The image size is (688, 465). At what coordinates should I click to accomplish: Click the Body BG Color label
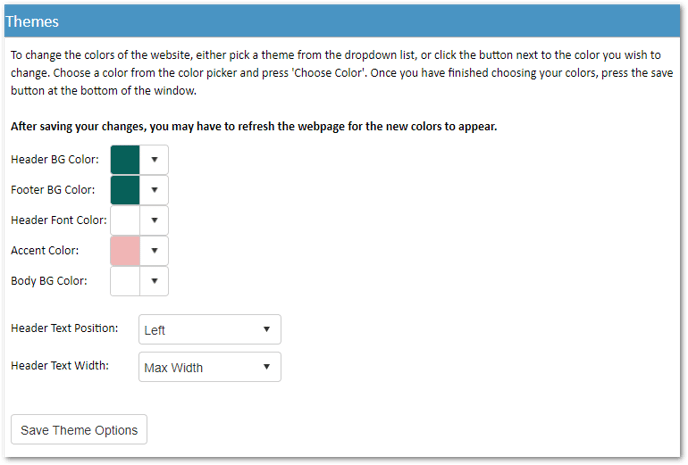pos(49,281)
